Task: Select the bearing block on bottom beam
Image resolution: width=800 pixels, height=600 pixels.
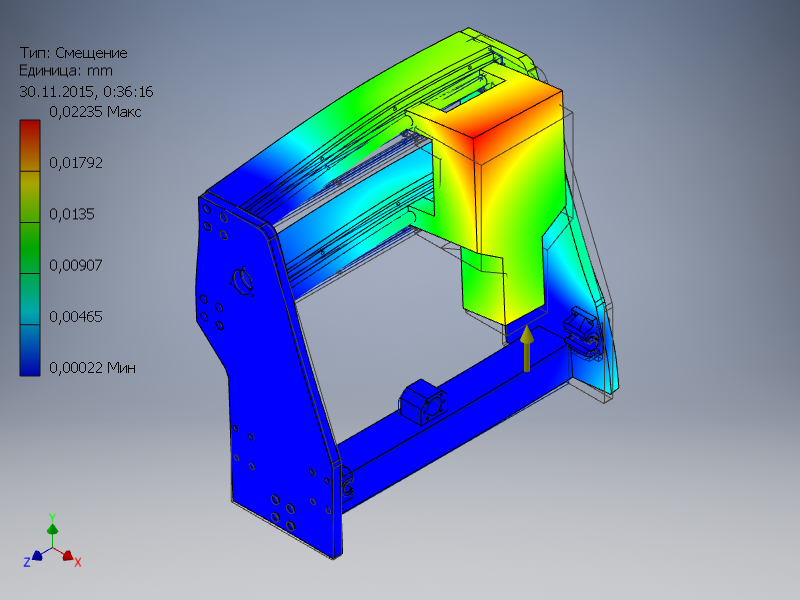Action: 423,402
